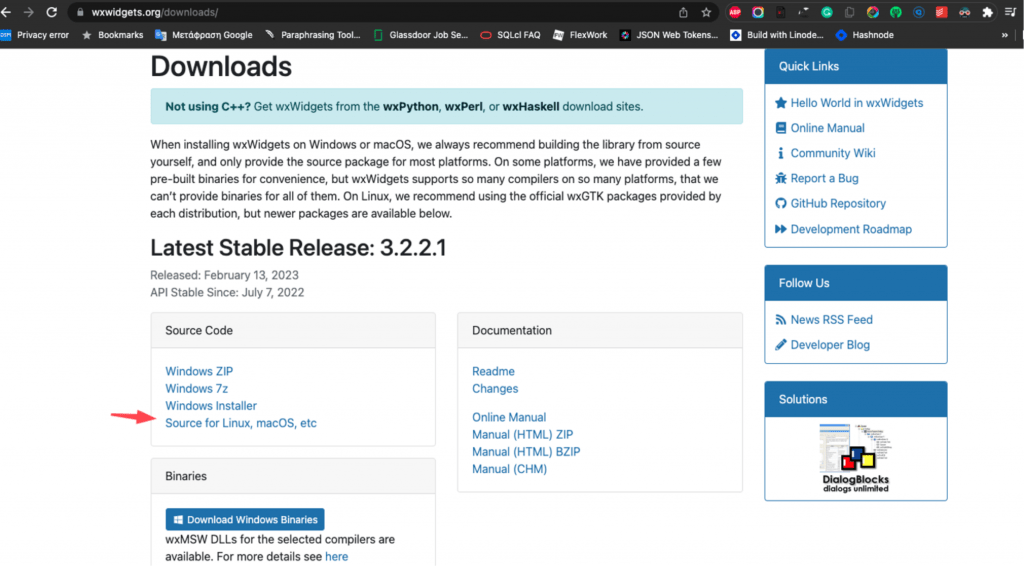The height and width of the screenshot is (566, 1024).
Task: Bookmark this page with the star icon
Action: (706, 12)
